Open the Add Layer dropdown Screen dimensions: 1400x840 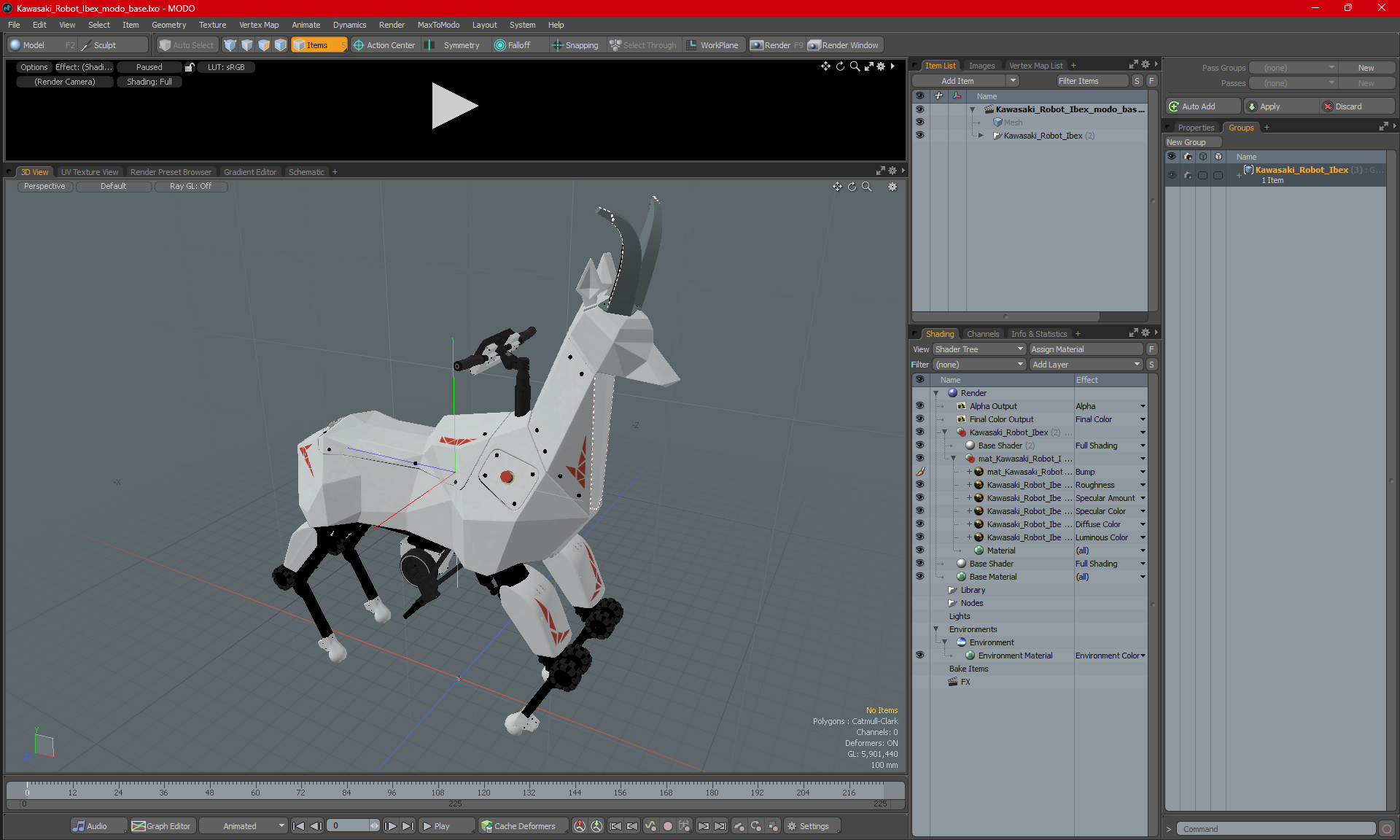[x=1086, y=365]
